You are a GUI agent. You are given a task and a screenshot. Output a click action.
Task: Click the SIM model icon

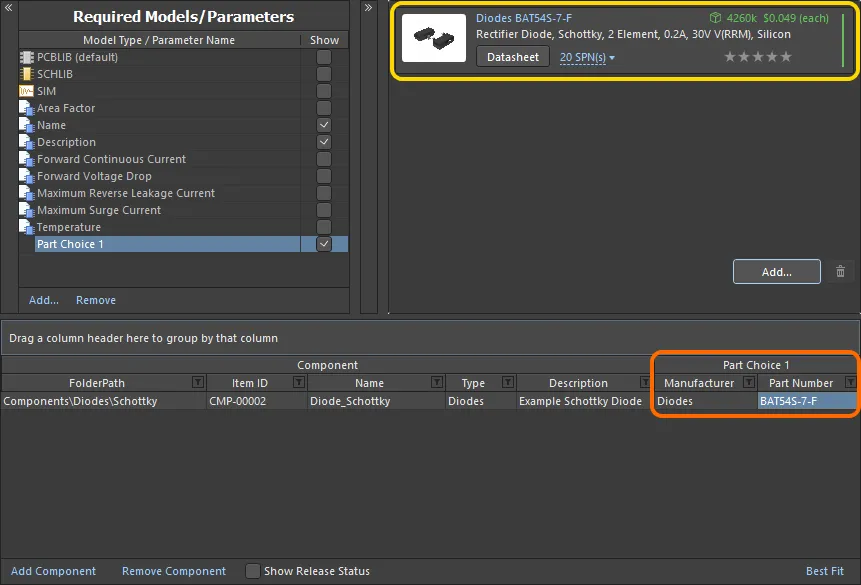[26, 91]
